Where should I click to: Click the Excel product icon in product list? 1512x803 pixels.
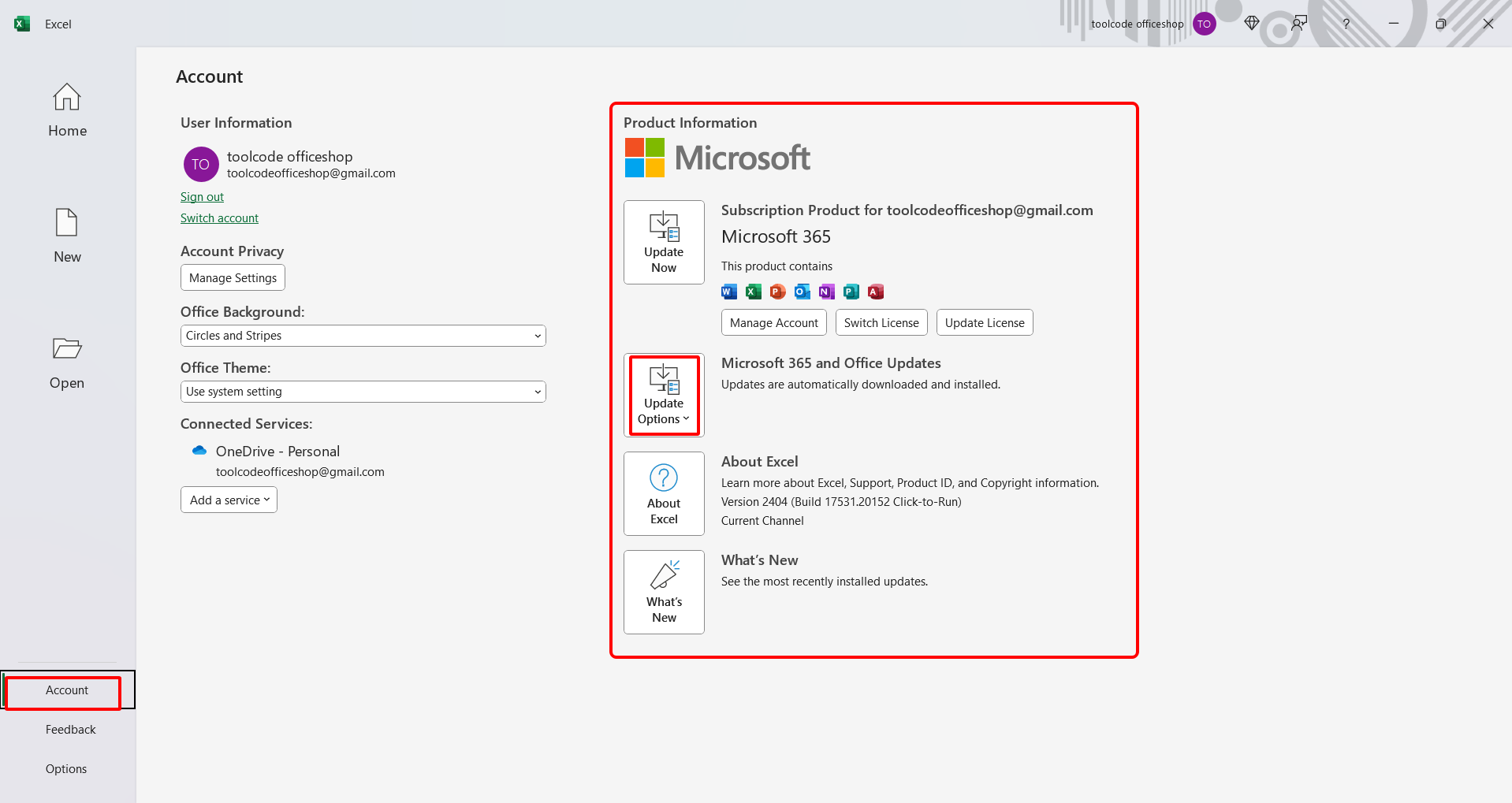coord(754,292)
